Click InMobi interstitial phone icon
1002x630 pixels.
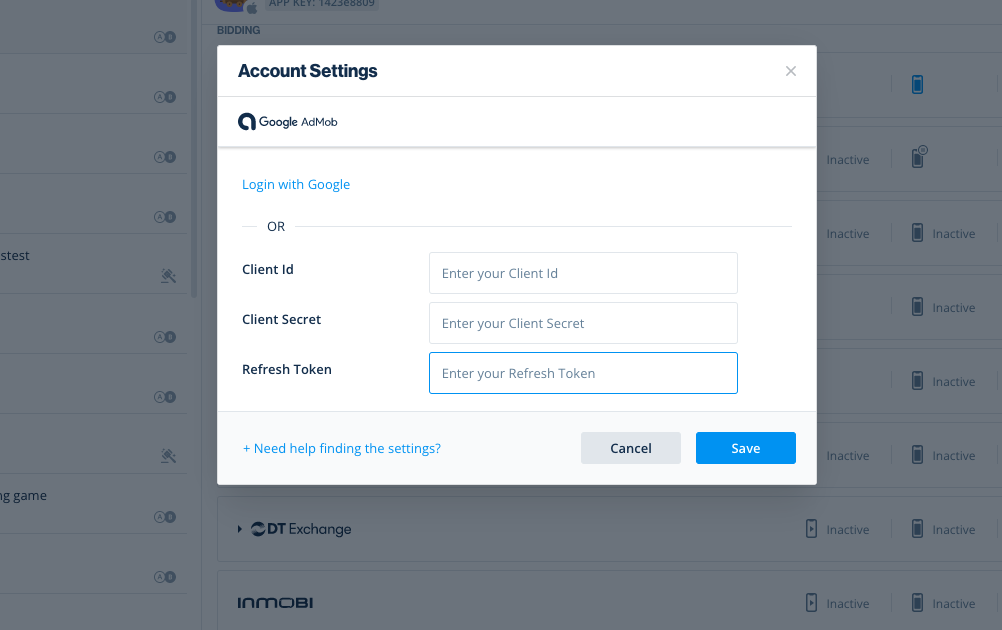click(917, 603)
